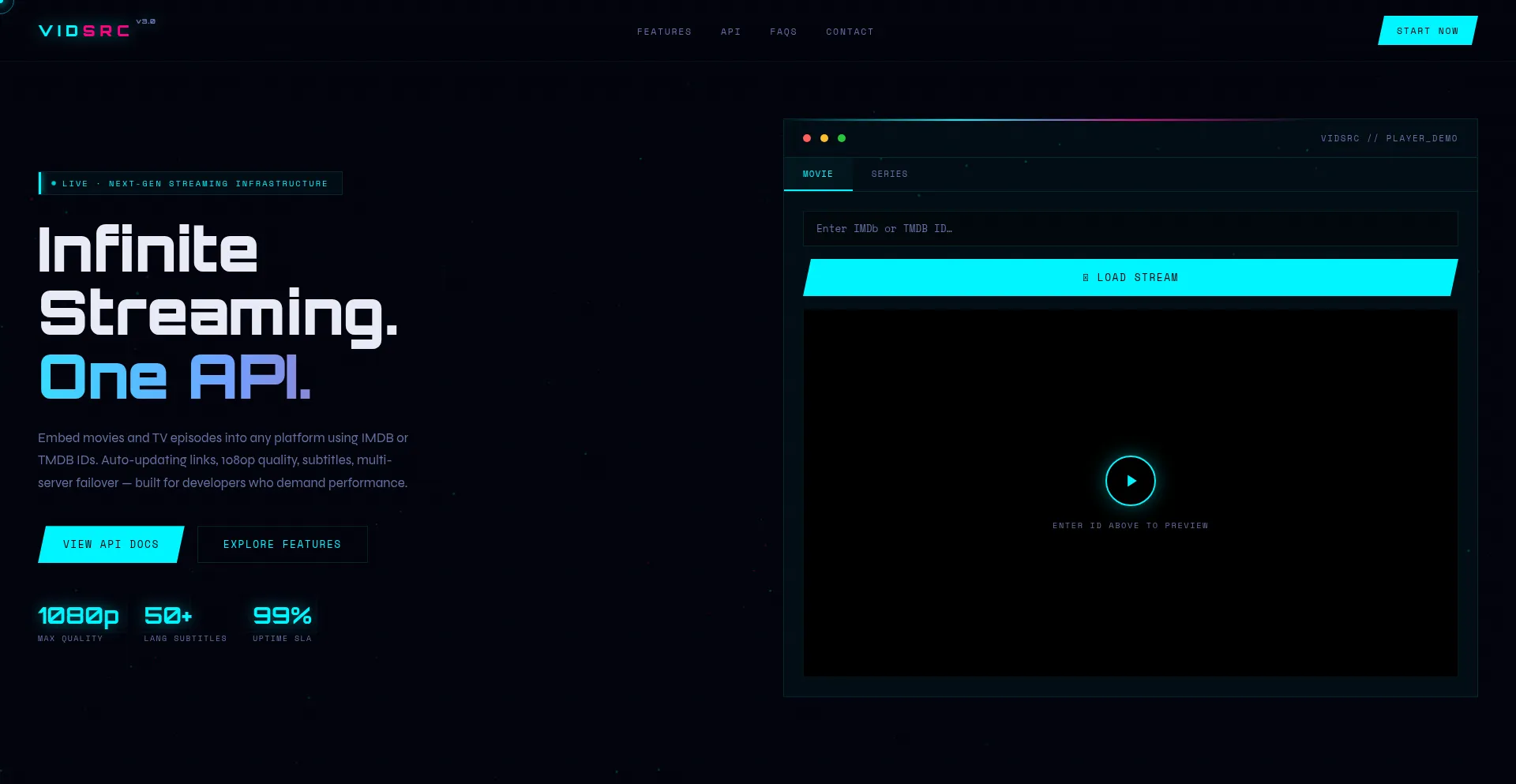This screenshot has width=1516, height=784.
Task: Click the 99% uptime SLA stat
Action: pos(282,624)
